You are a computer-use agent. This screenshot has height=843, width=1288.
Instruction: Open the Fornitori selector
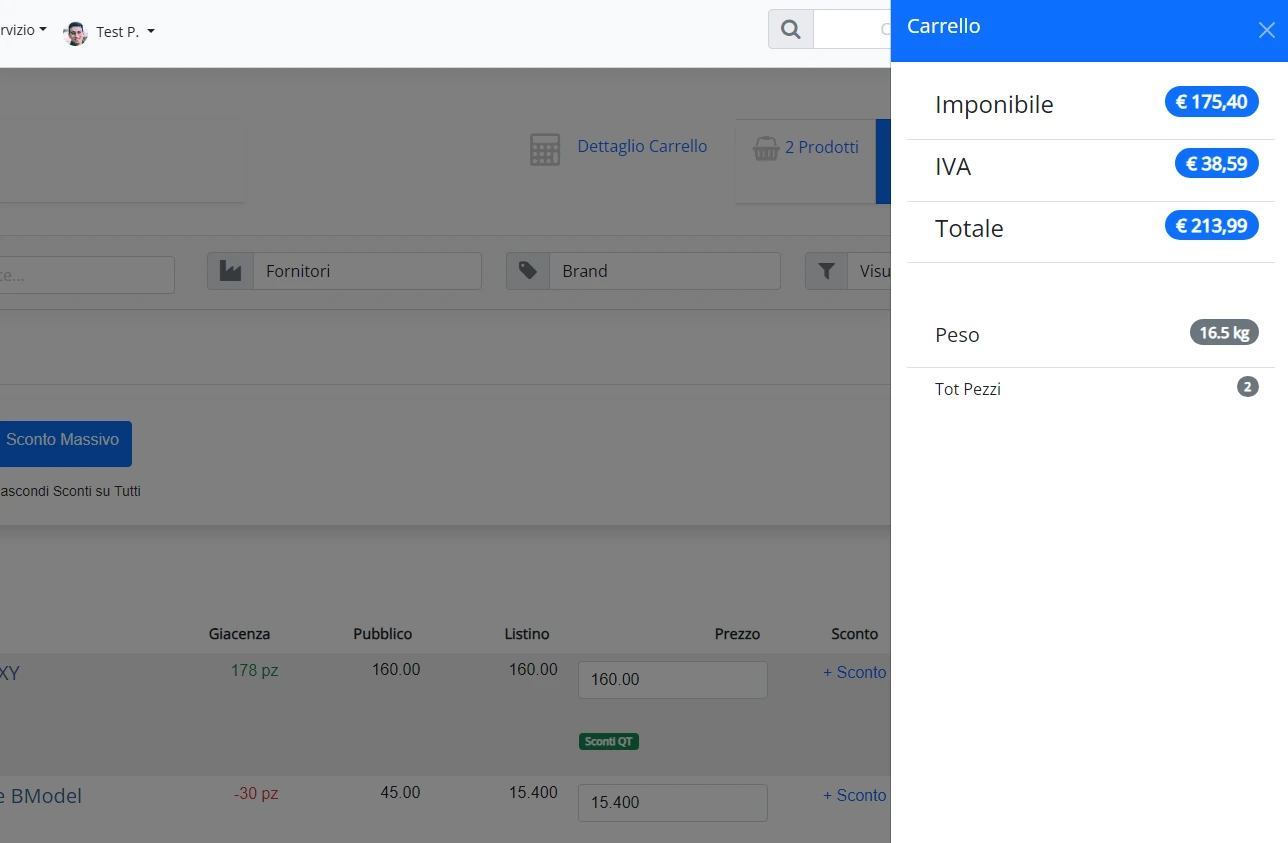coord(367,271)
